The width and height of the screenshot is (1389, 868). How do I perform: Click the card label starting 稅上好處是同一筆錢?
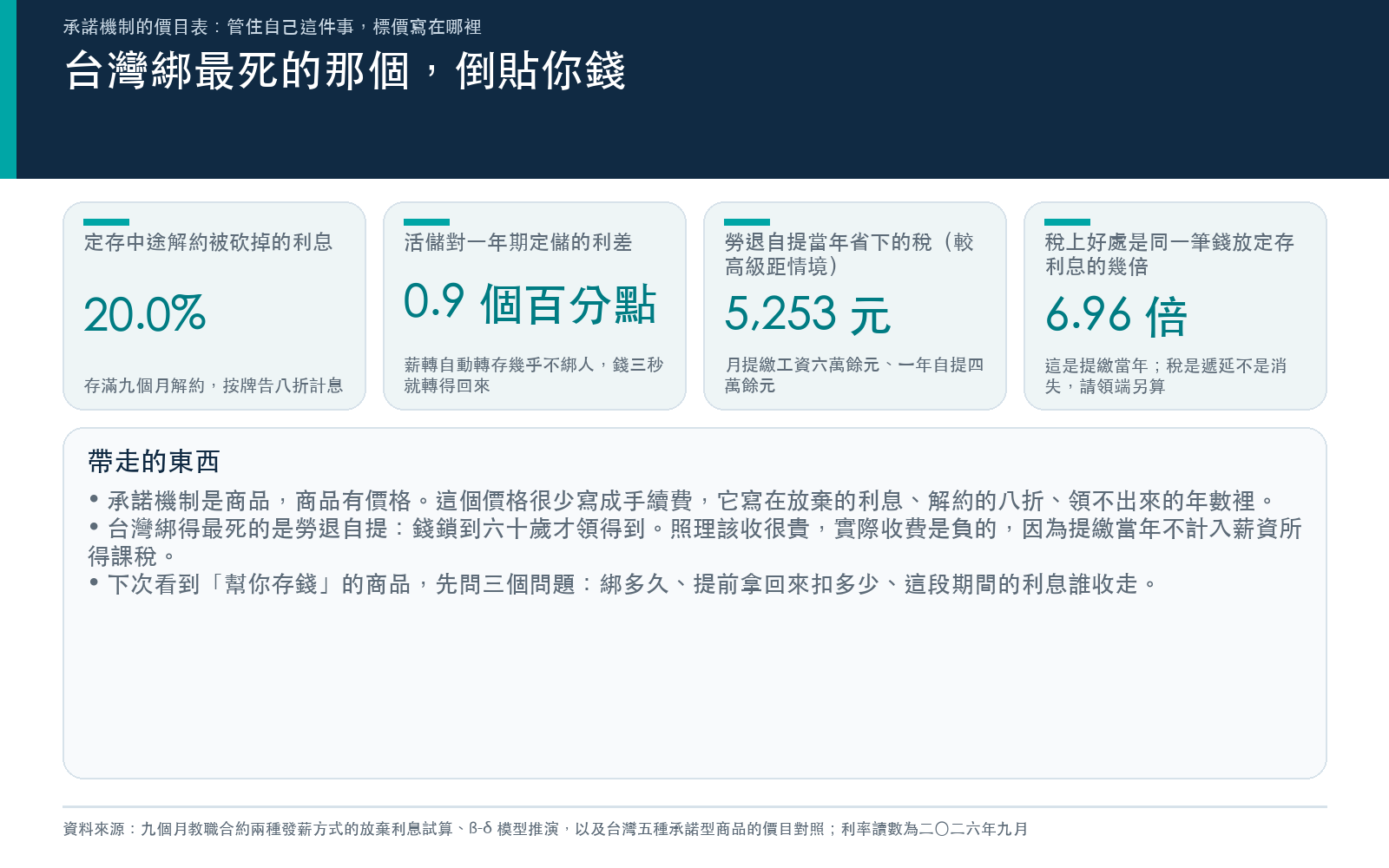(x=1169, y=254)
